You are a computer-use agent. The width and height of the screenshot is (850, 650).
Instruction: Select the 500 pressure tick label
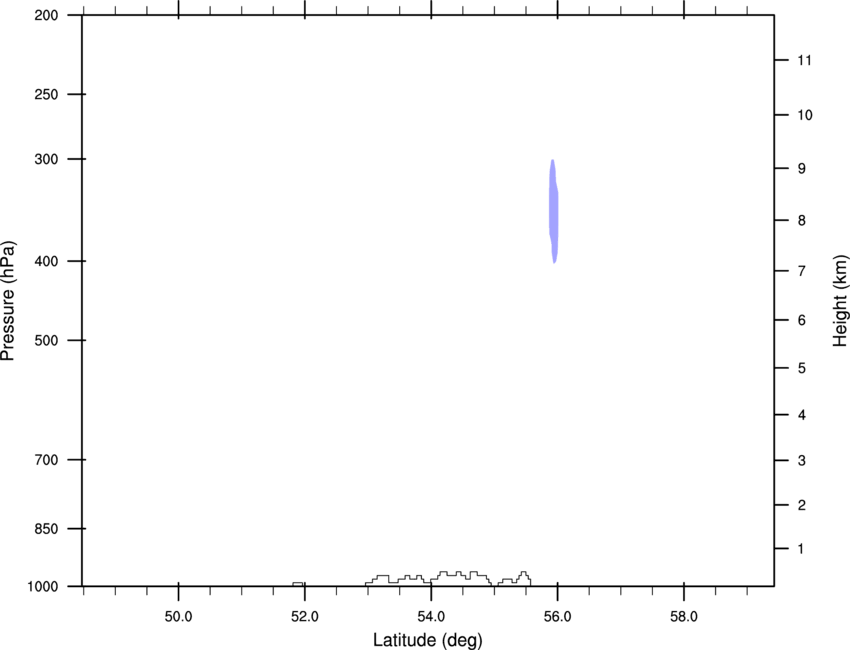(x=46, y=340)
